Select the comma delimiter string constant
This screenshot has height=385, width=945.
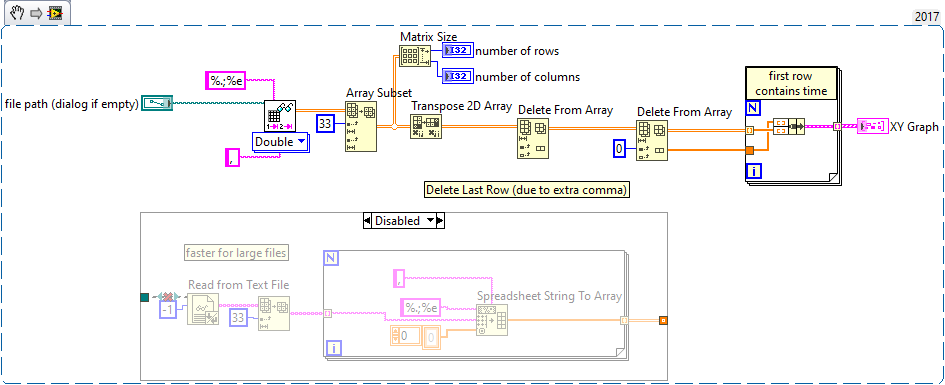pyautogui.click(x=232, y=157)
